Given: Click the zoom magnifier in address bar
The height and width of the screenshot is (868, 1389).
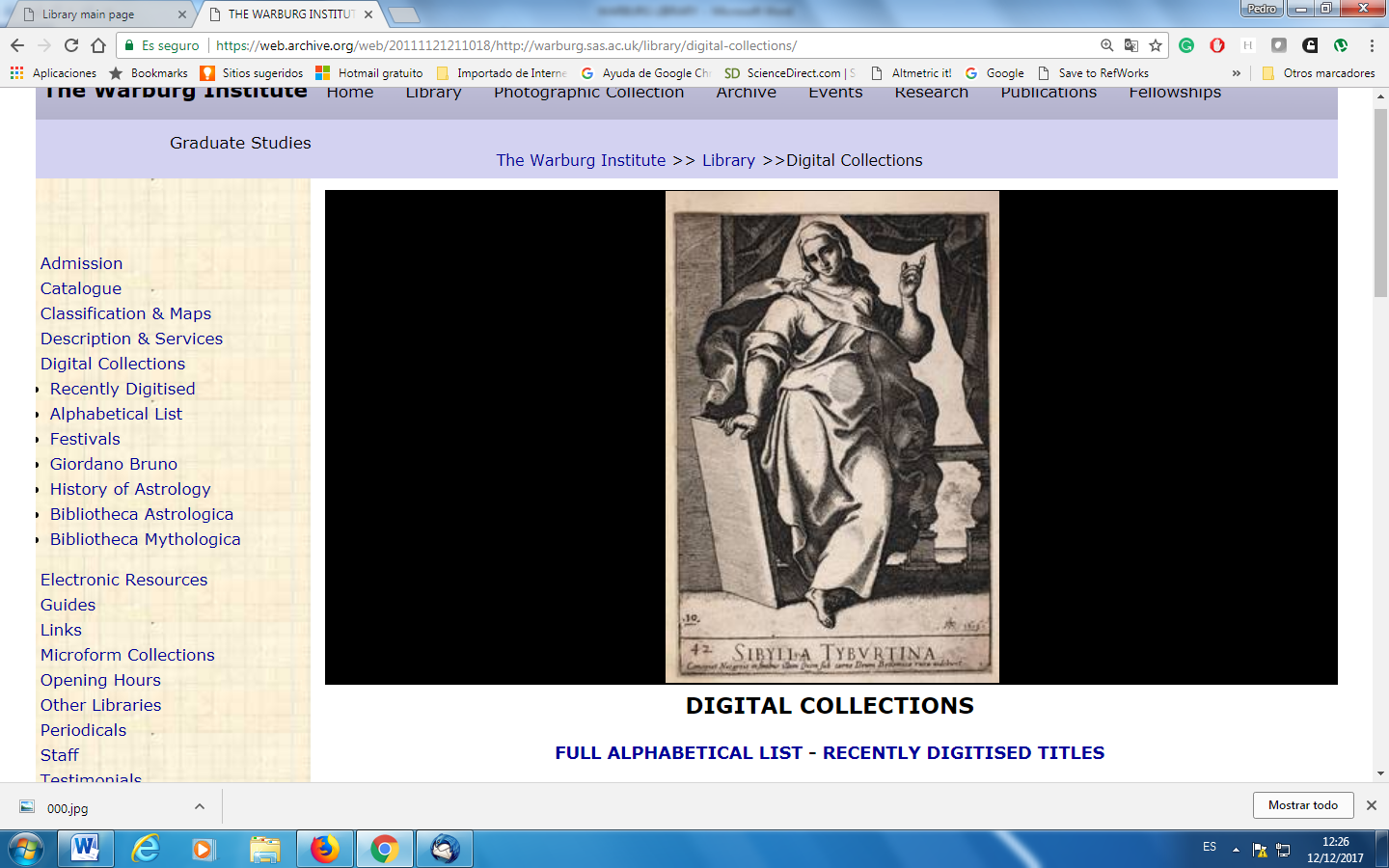Looking at the screenshot, I should coord(1107,45).
